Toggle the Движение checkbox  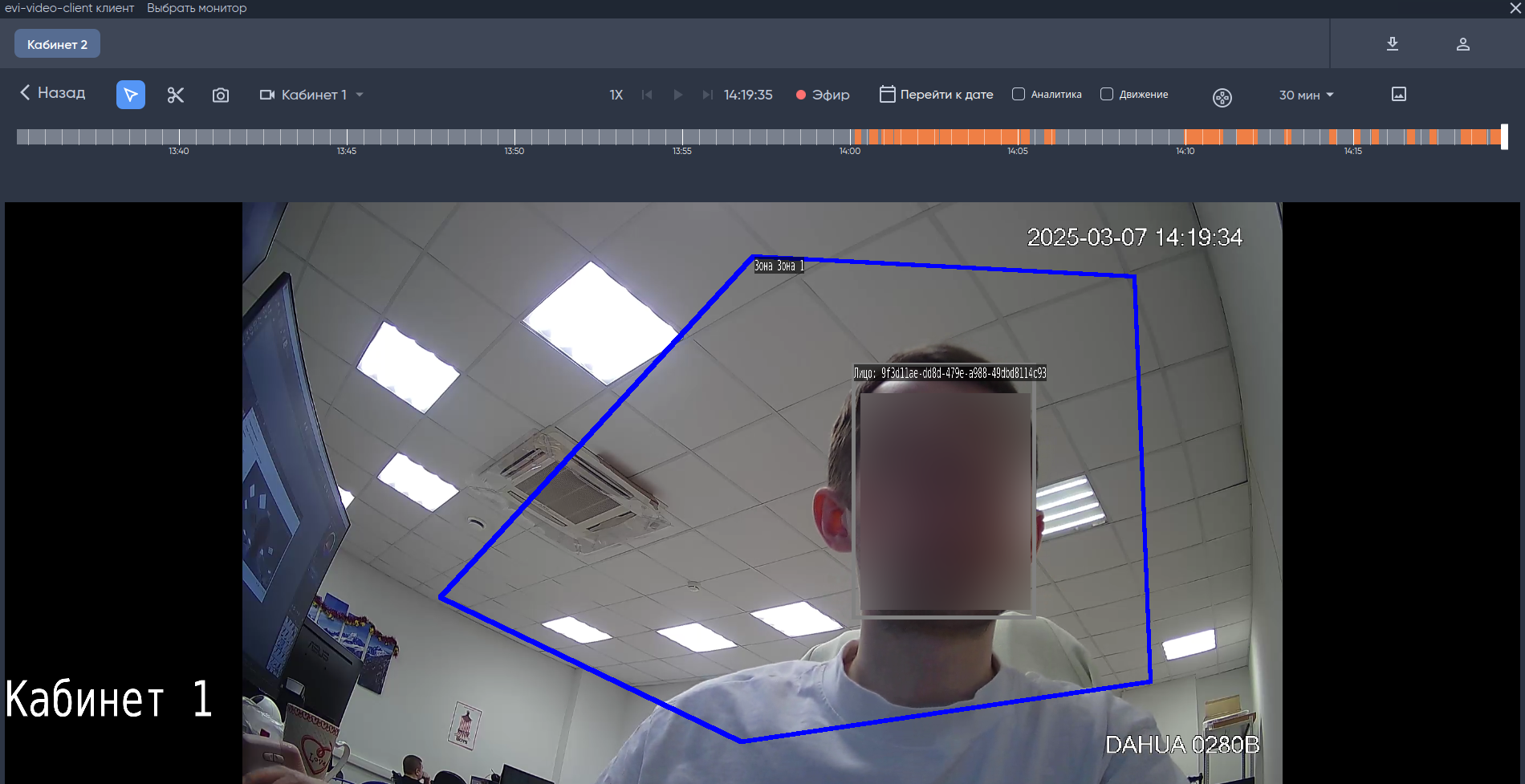[x=1107, y=94]
